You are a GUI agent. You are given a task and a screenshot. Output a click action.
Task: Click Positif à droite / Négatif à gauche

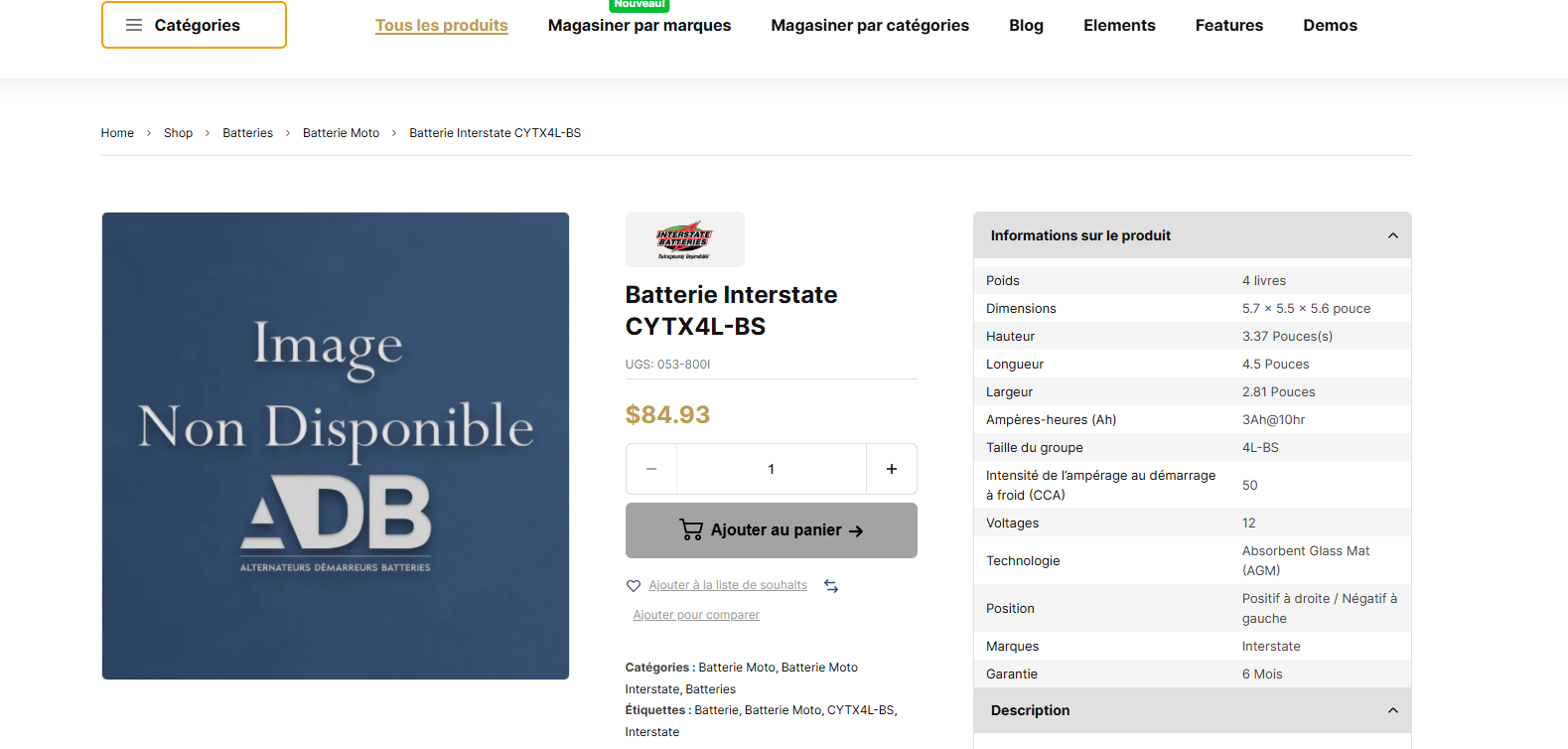click(1320, 609)
